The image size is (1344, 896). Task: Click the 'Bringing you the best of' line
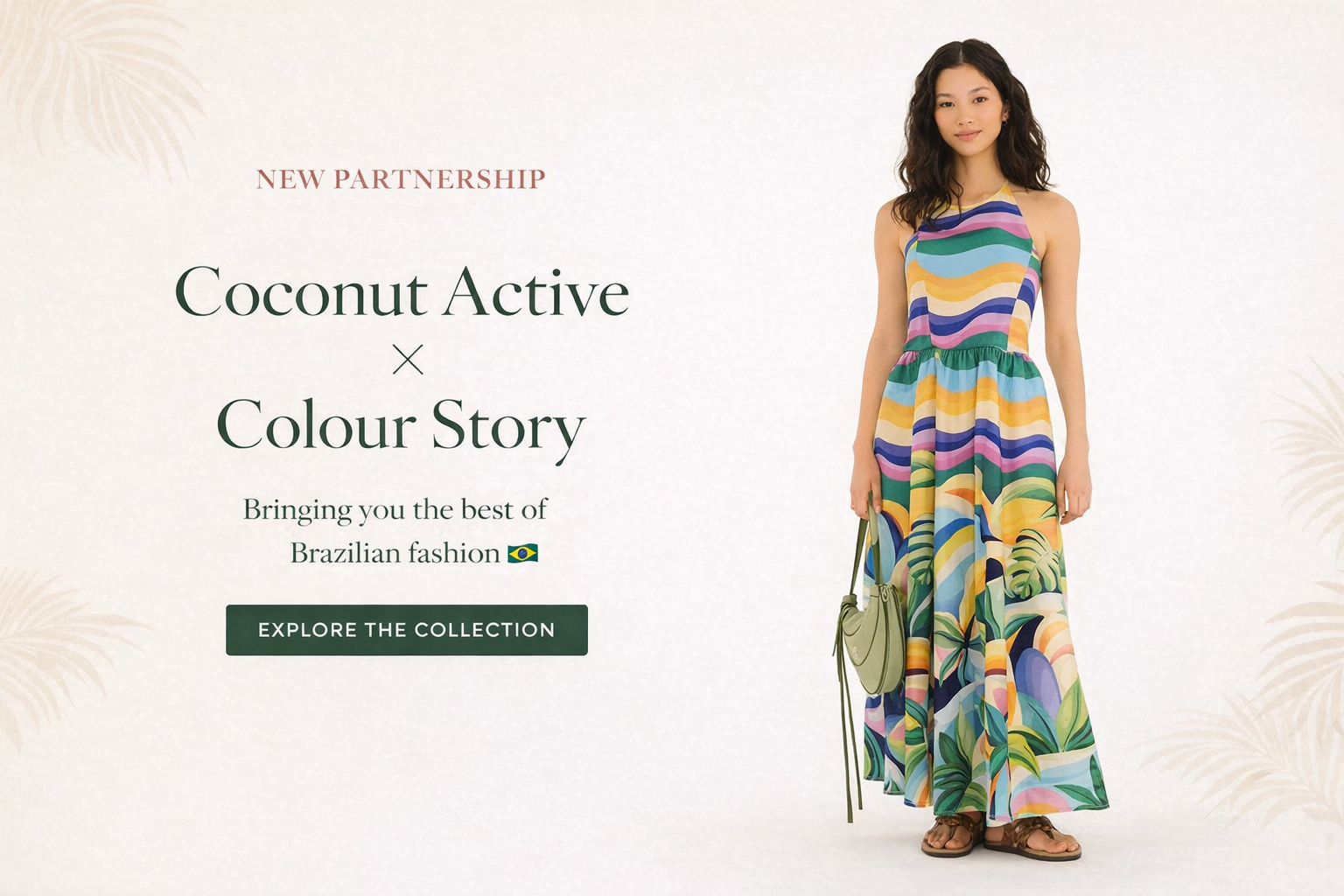coord(395,509)
